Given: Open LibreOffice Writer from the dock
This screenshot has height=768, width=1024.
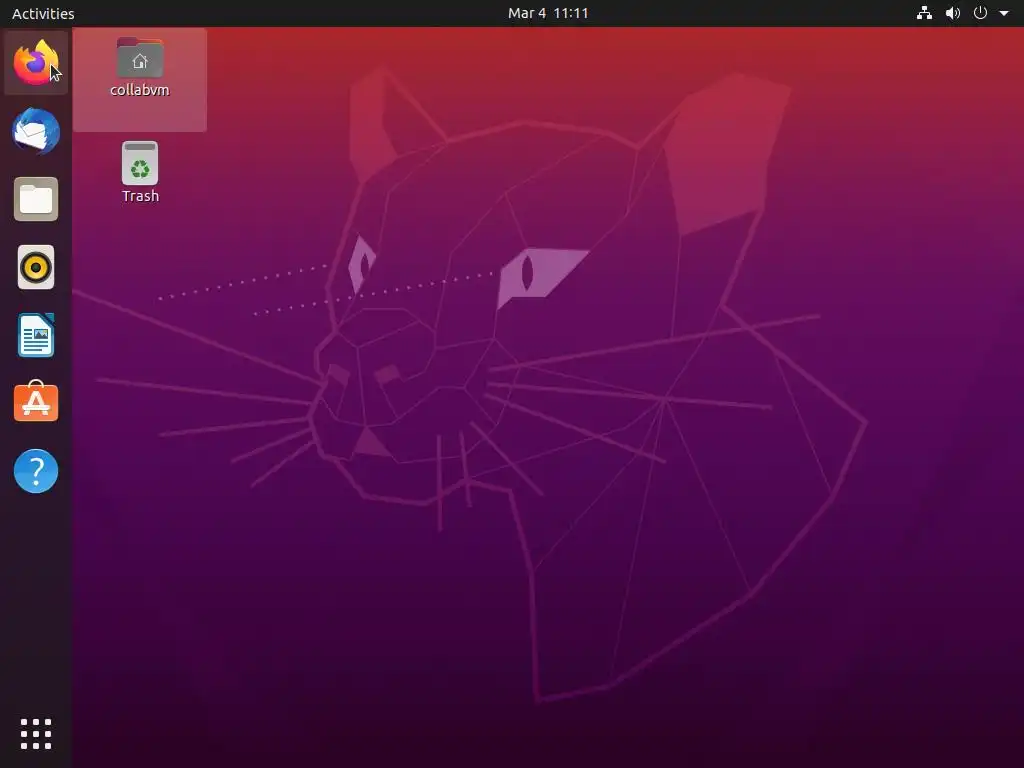Looking at the screenshot, I should tap(36, 335).
